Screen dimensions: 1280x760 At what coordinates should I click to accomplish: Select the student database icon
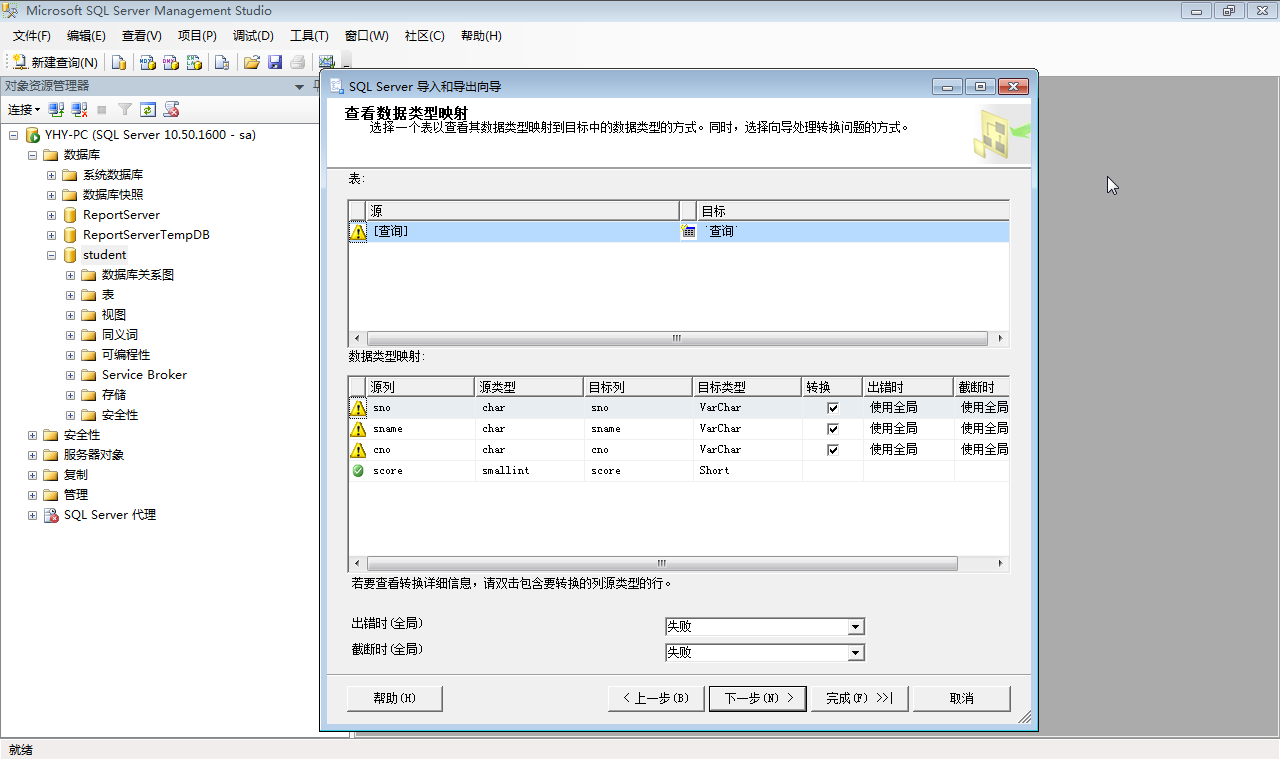pyautogui.click(x=69, y=255)
